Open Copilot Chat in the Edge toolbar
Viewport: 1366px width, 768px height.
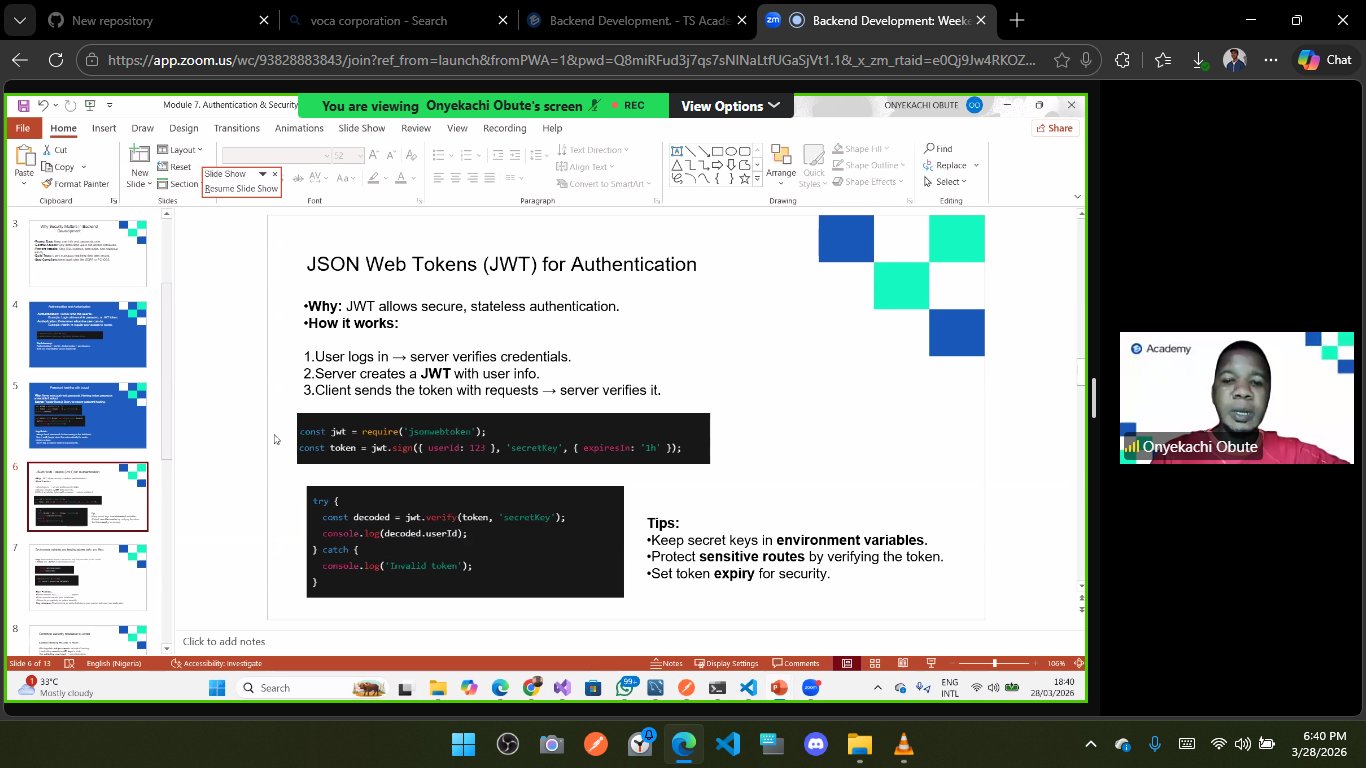pos(1324,60)
